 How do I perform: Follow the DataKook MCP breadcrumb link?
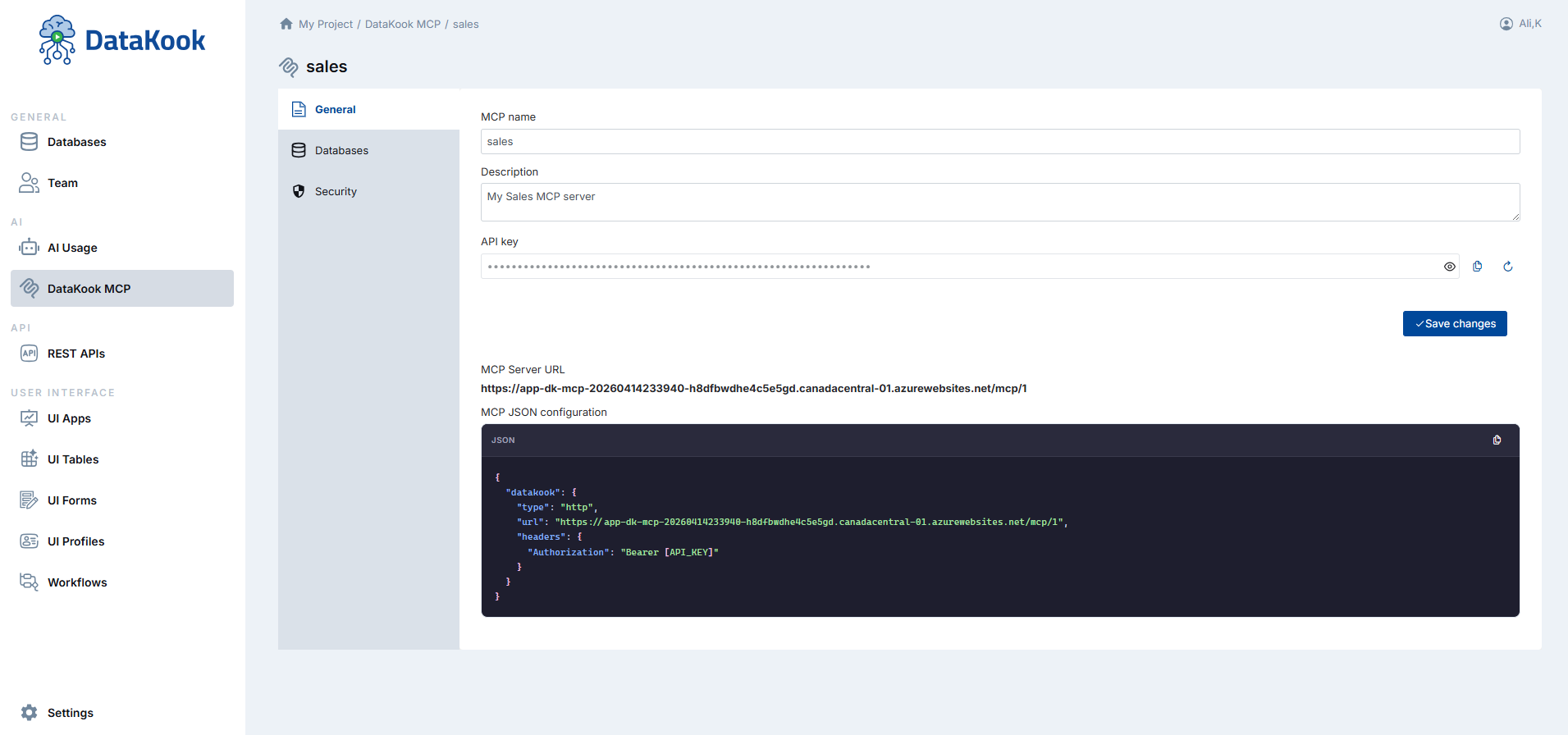pos(403,25)
